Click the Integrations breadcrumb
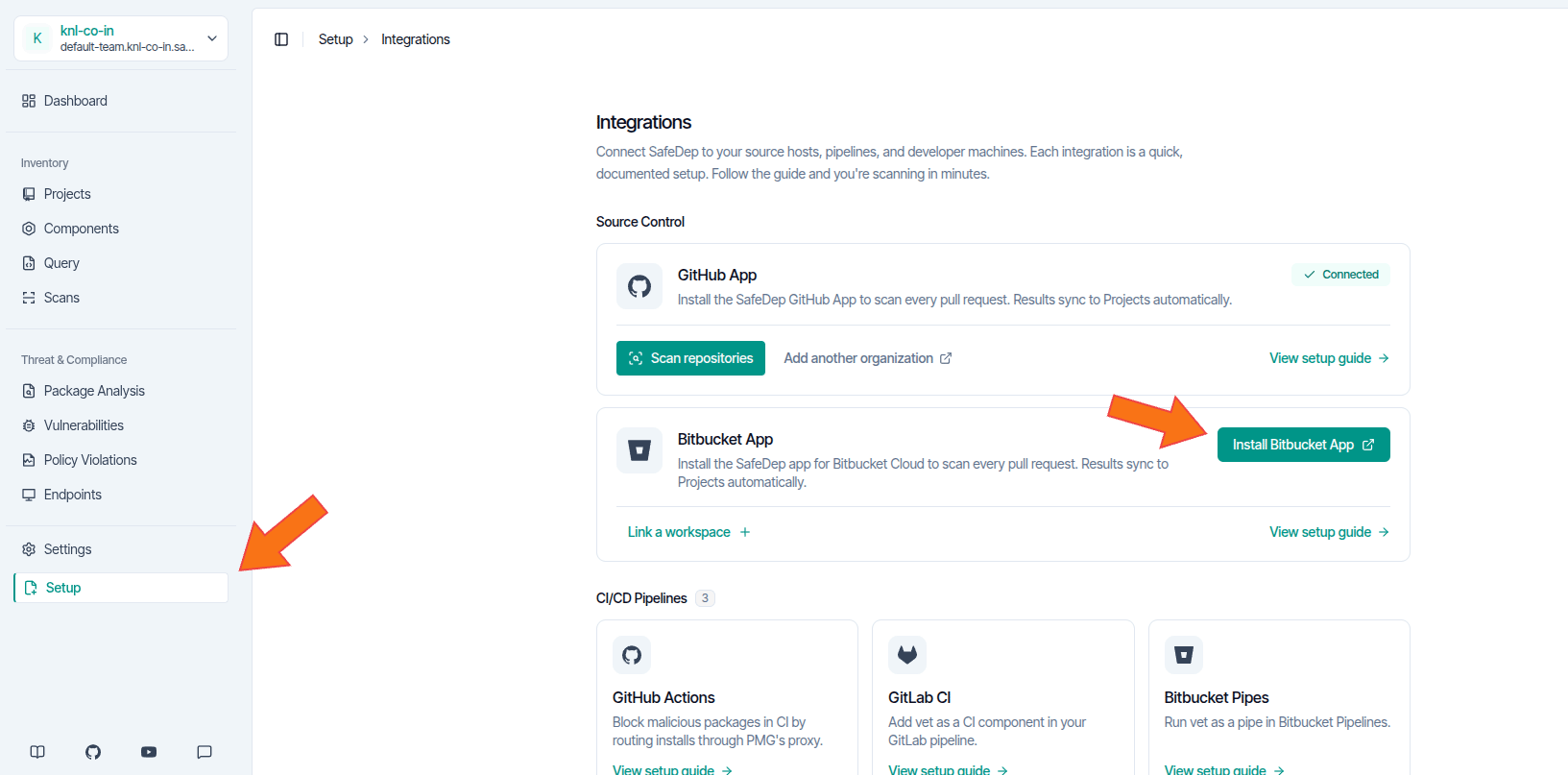 click(416, 39)
